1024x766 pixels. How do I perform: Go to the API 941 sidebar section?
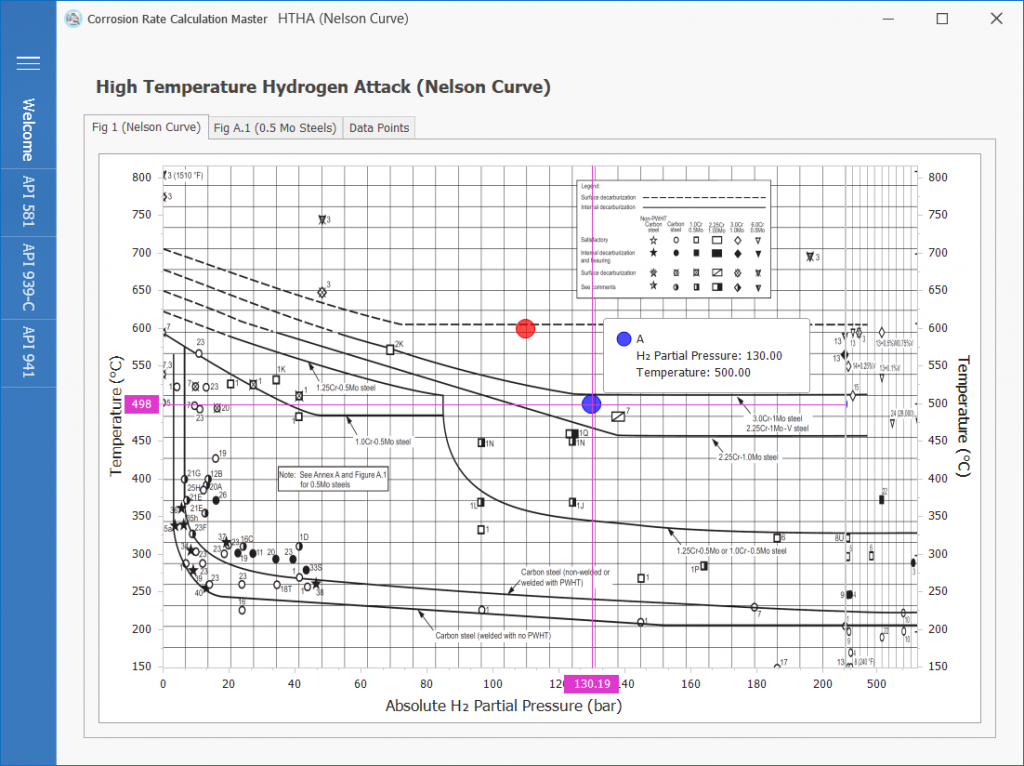(x=28, y=351)
